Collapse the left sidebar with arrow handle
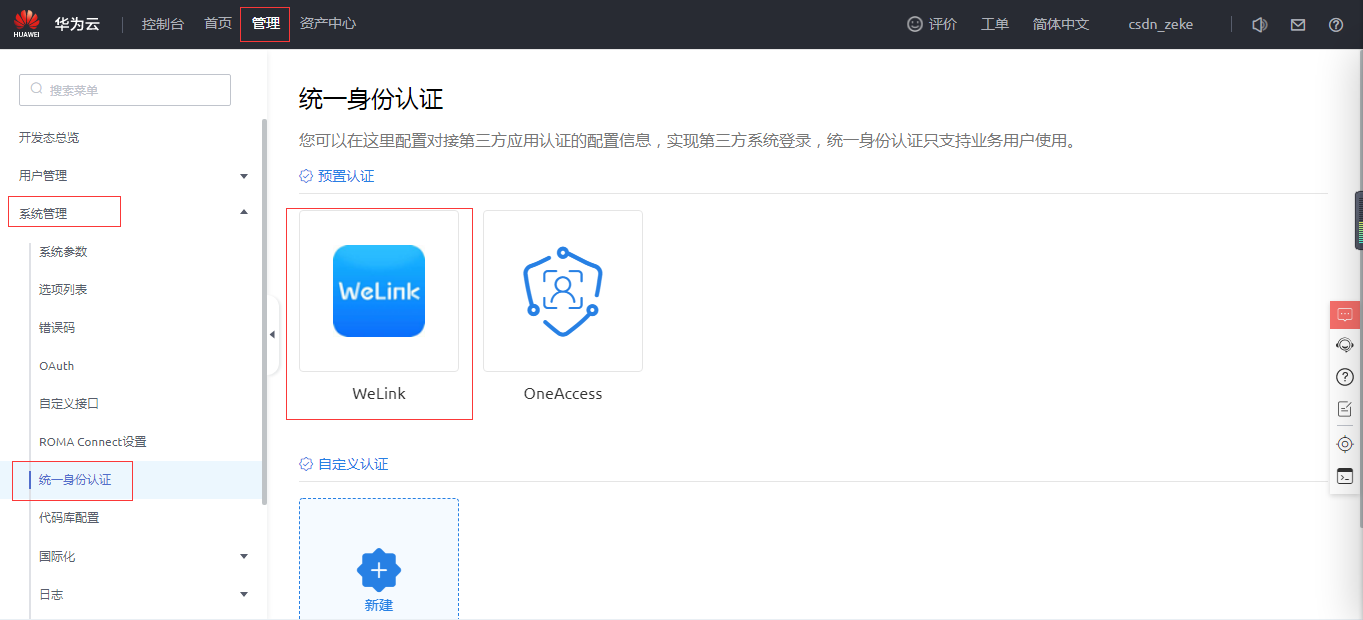Viewport: 1363px width, 620px height. (x=273, y=334)
